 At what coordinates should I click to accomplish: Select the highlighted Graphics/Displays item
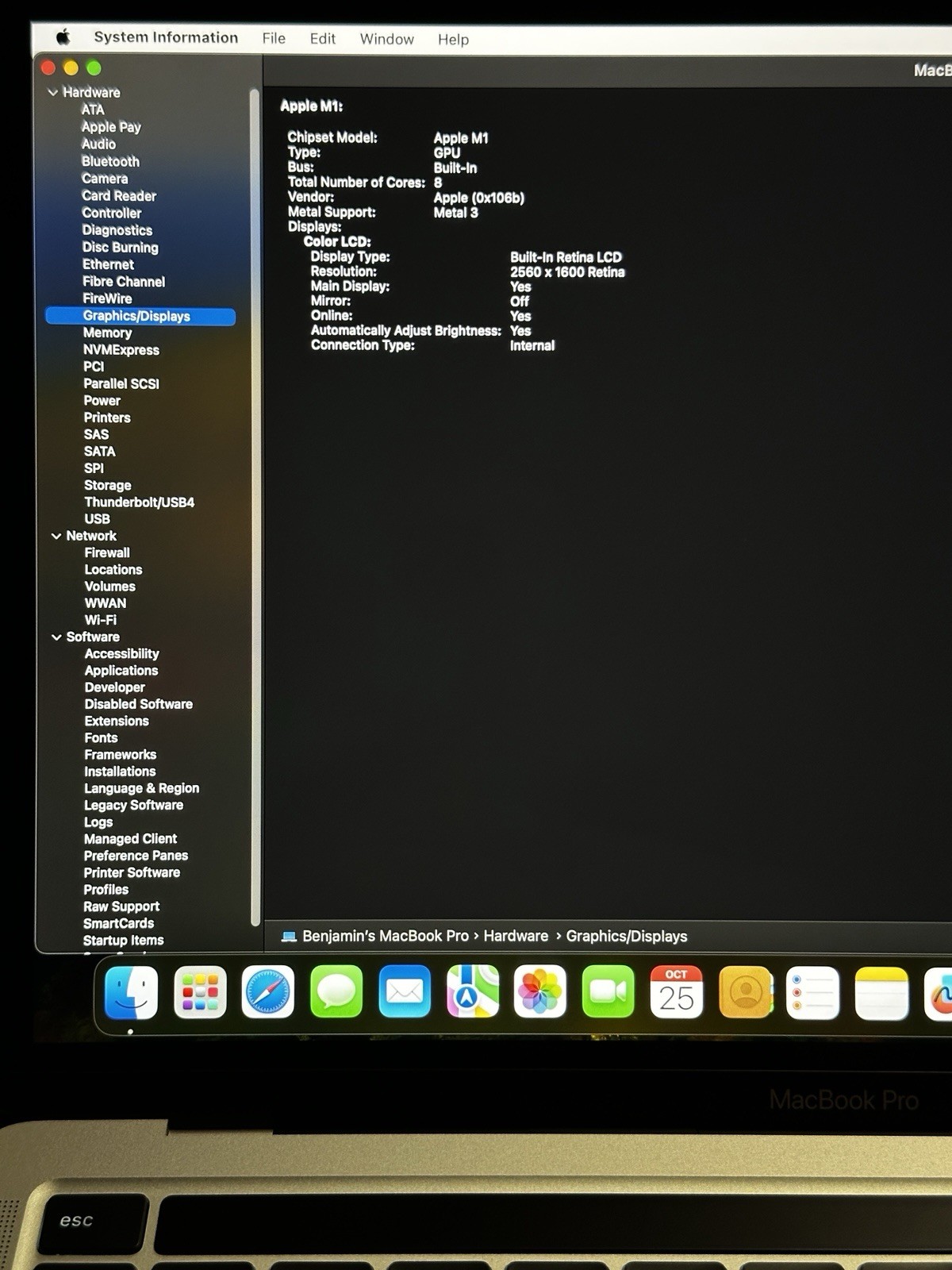click(140, 316)
